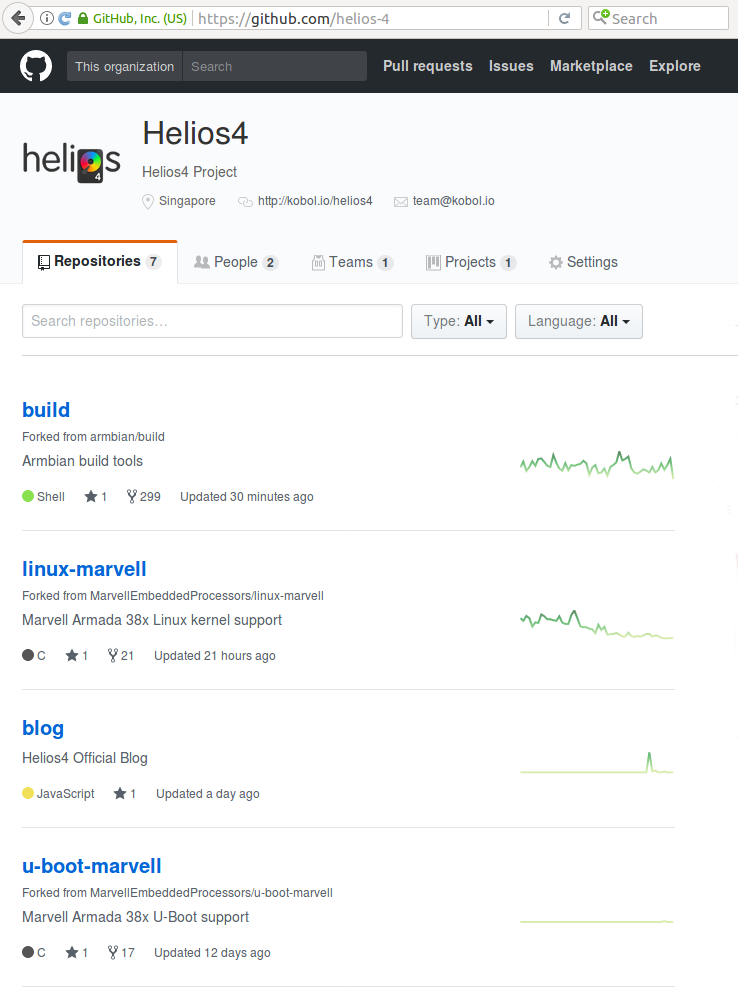Click the team@kobol.io email link
This screenshot has height=1002, width=738.
pyautogui.click(x=454, y=201)
